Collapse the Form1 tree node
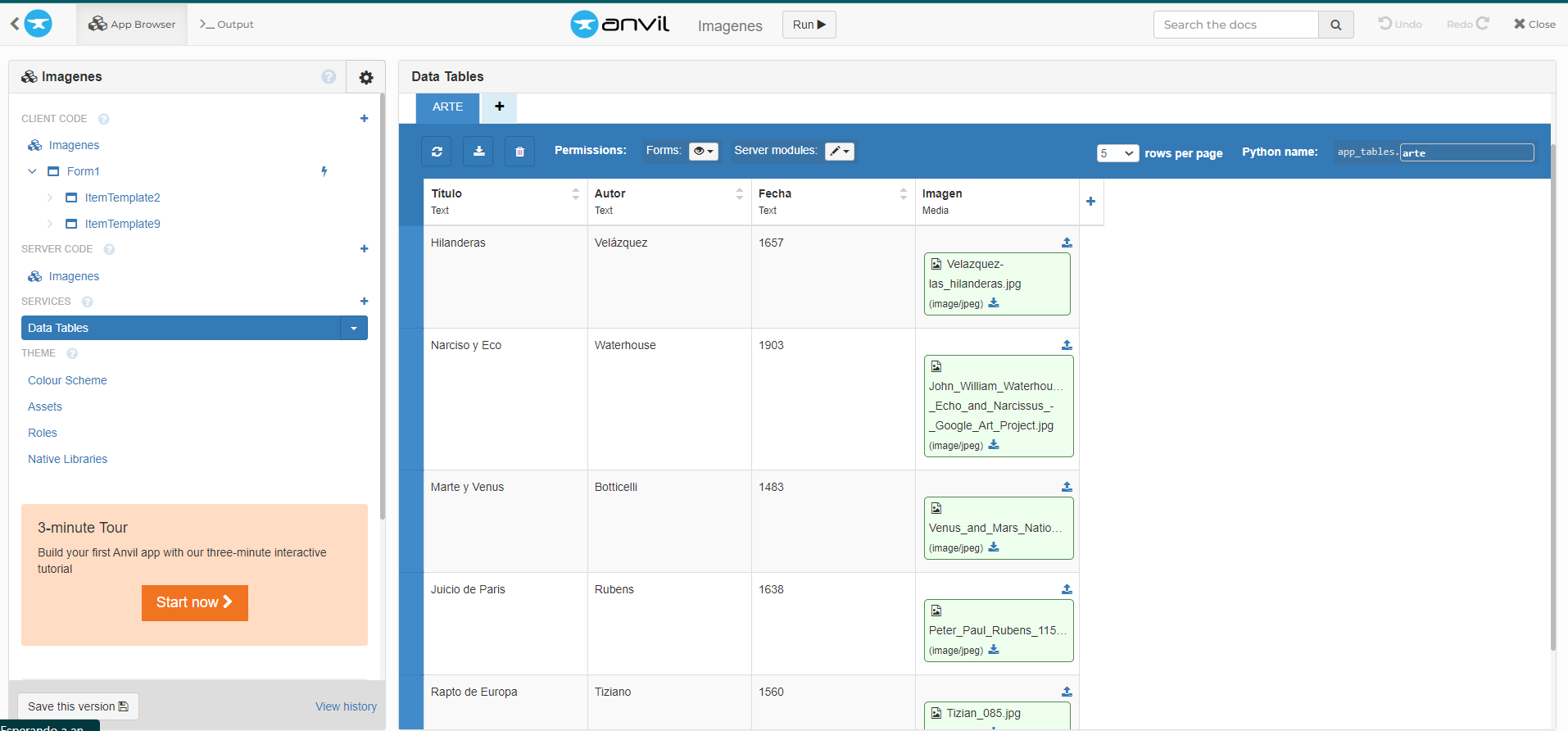Viewport: 1568px width, 731px height. [x=32, y=171]
